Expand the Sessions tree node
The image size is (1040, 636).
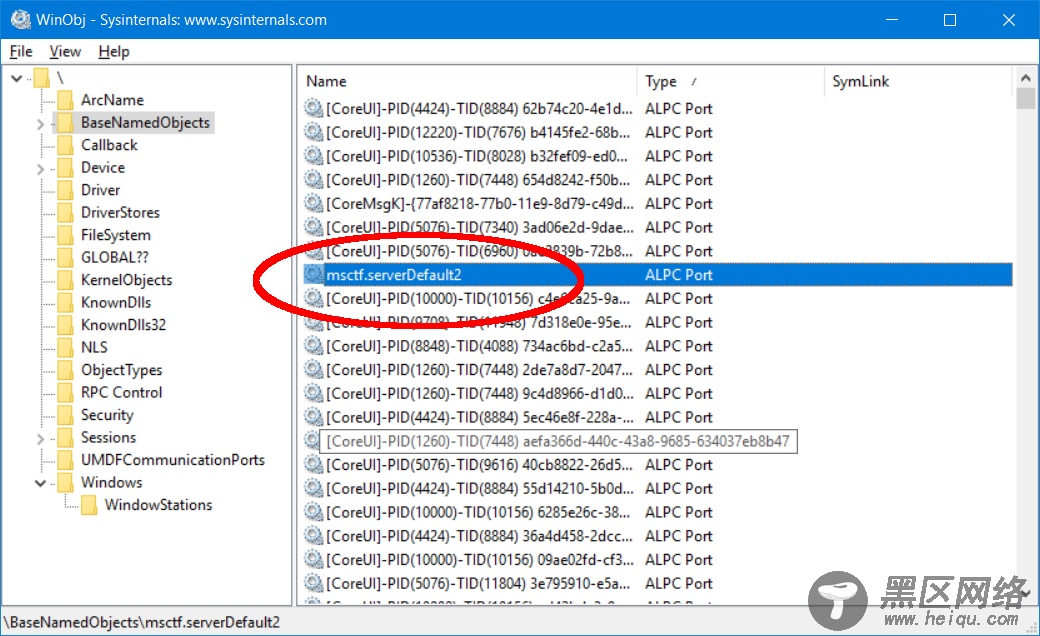(40, 439)
